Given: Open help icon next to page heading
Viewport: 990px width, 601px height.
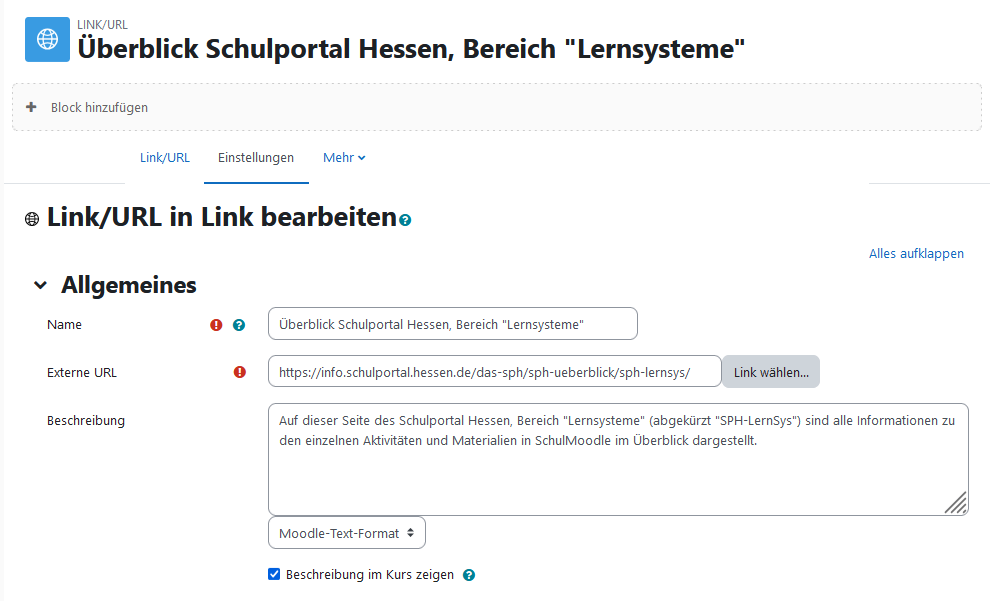Looking at the screenshot, I should [x=405, y=220].
